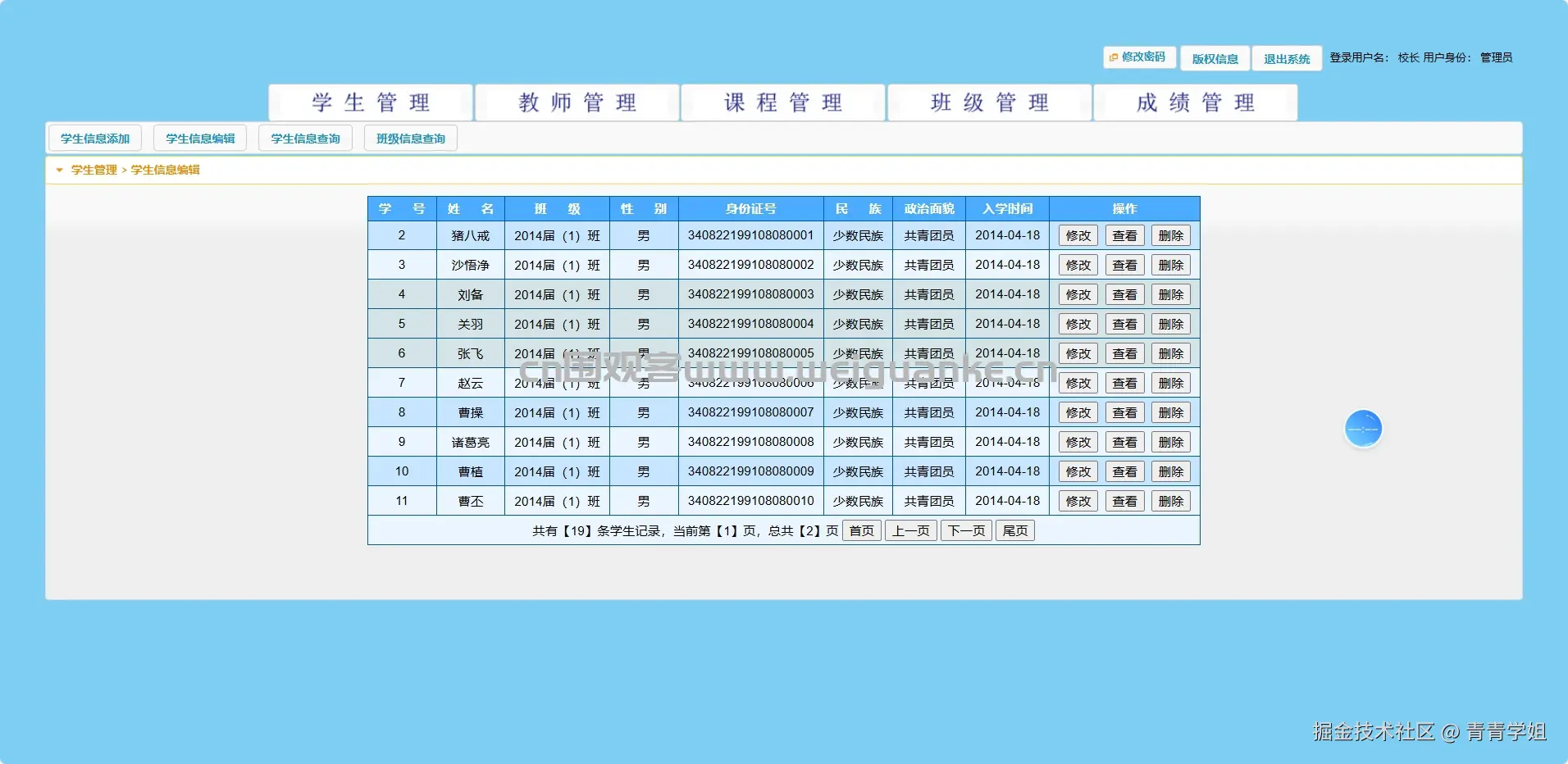Screen dimensions: 1568x764
Task: Click 删除 for 诸葛亮
Action: click(1171, 443)
